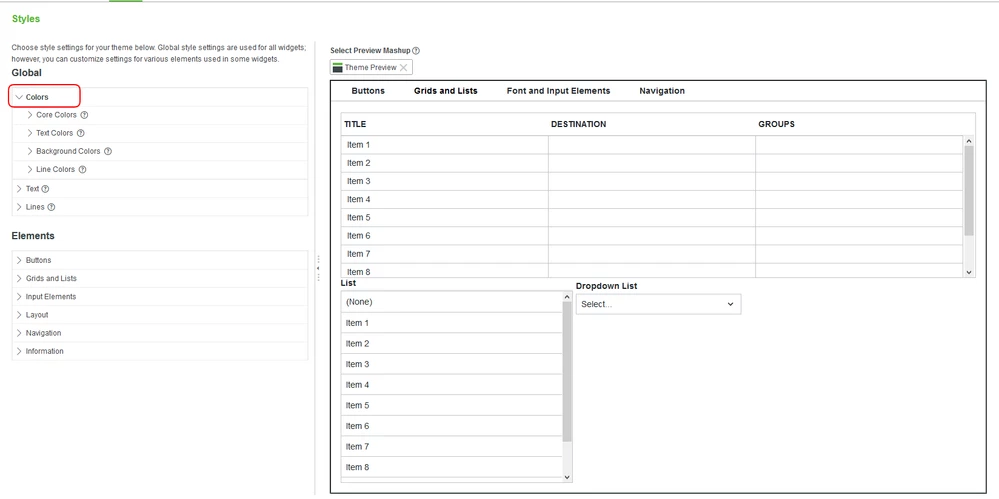999x499 pixels.
Task: Open the Dropdown List Select combo box
Action: click(x=658, y=305)
